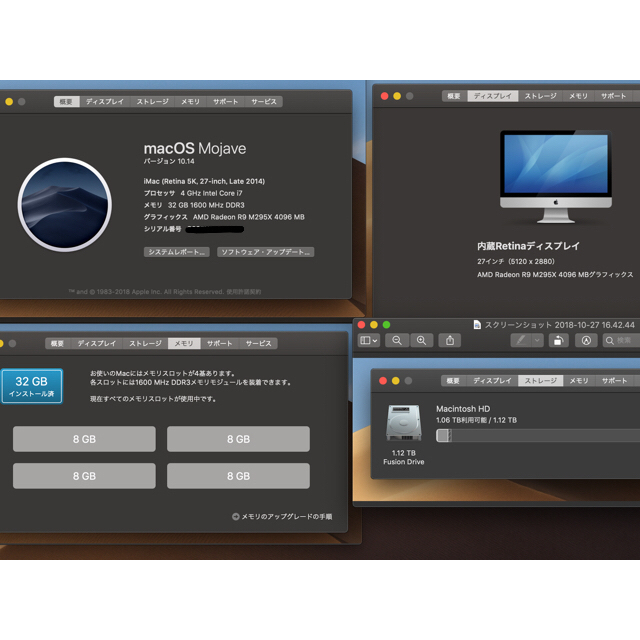Viewport: 640px width, 640px height.
Task: Select サポート tab in the 32 GB memory window
Action: coord(220,344)
